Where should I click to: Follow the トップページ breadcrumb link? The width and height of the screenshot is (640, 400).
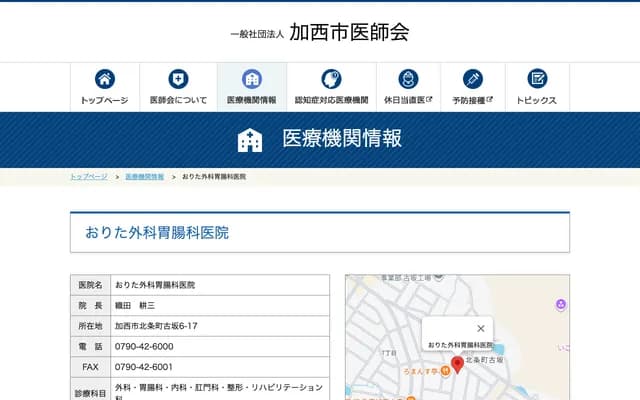click(89, 176)
